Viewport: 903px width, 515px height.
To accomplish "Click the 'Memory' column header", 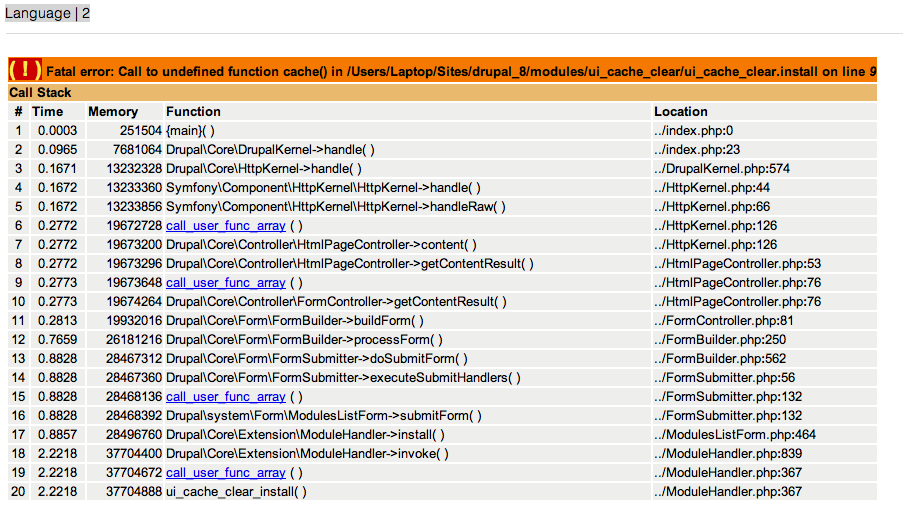I will click(x=113, y=112).
